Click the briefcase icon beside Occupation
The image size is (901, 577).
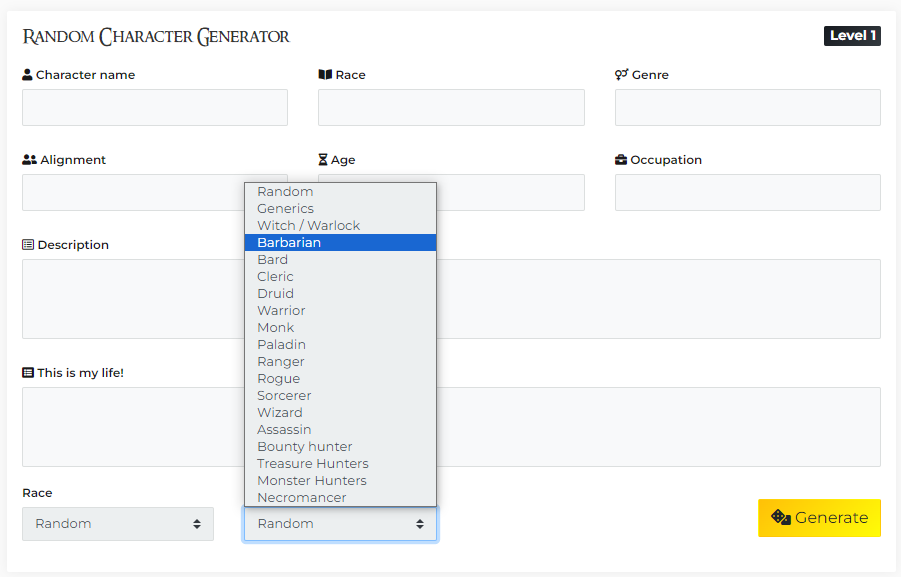[621, 160]
